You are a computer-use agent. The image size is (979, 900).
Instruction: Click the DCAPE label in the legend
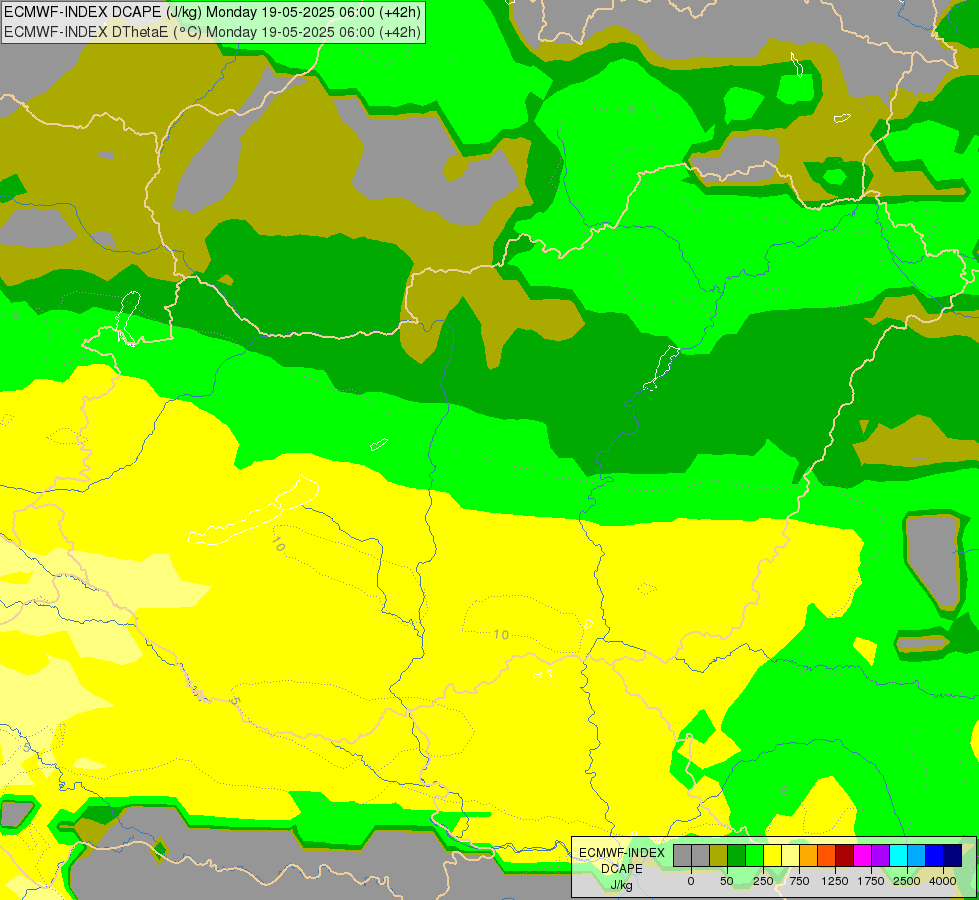click(x=622, y=869)
